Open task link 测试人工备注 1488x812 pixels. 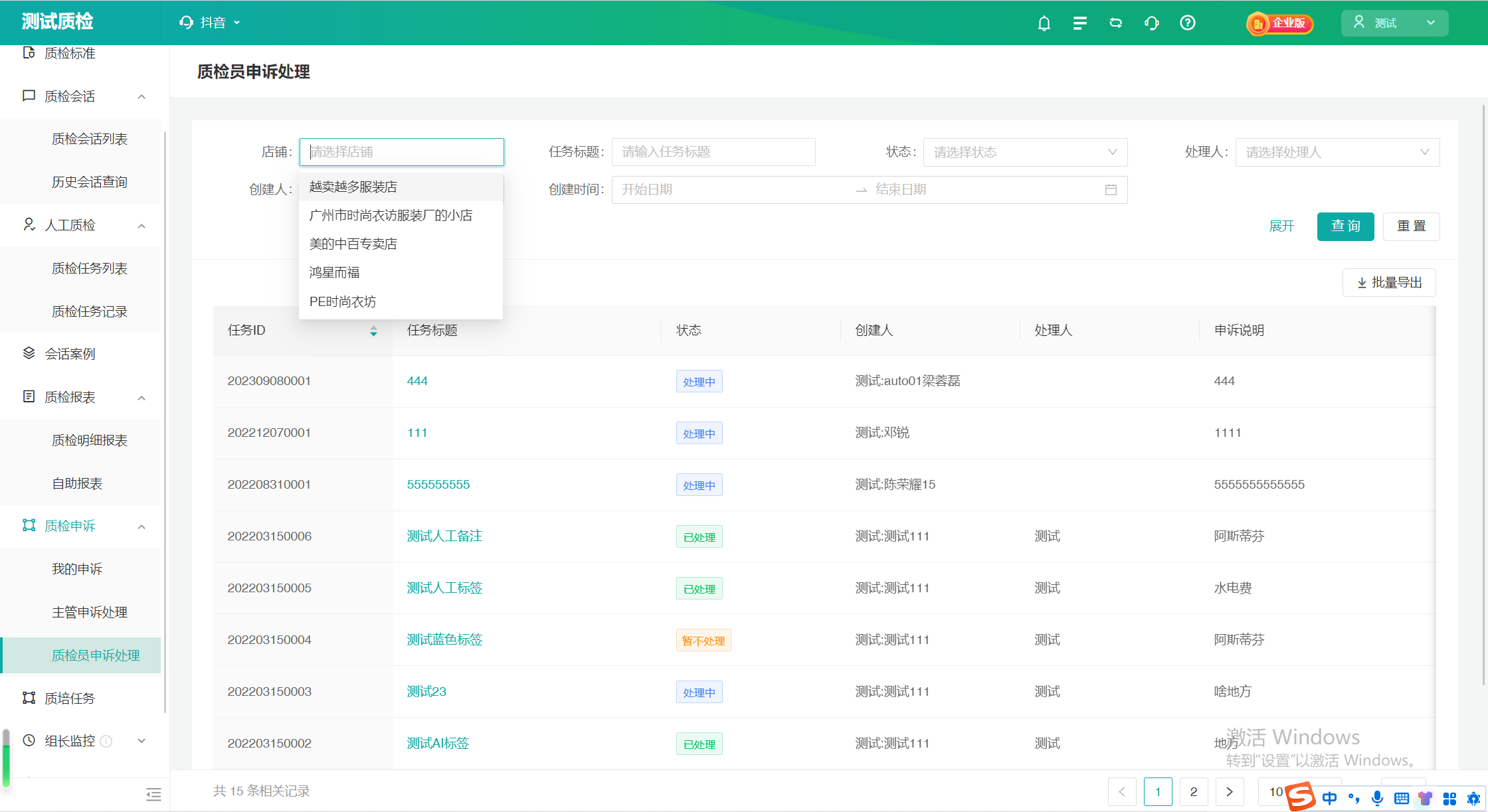[x=444, y=536]
